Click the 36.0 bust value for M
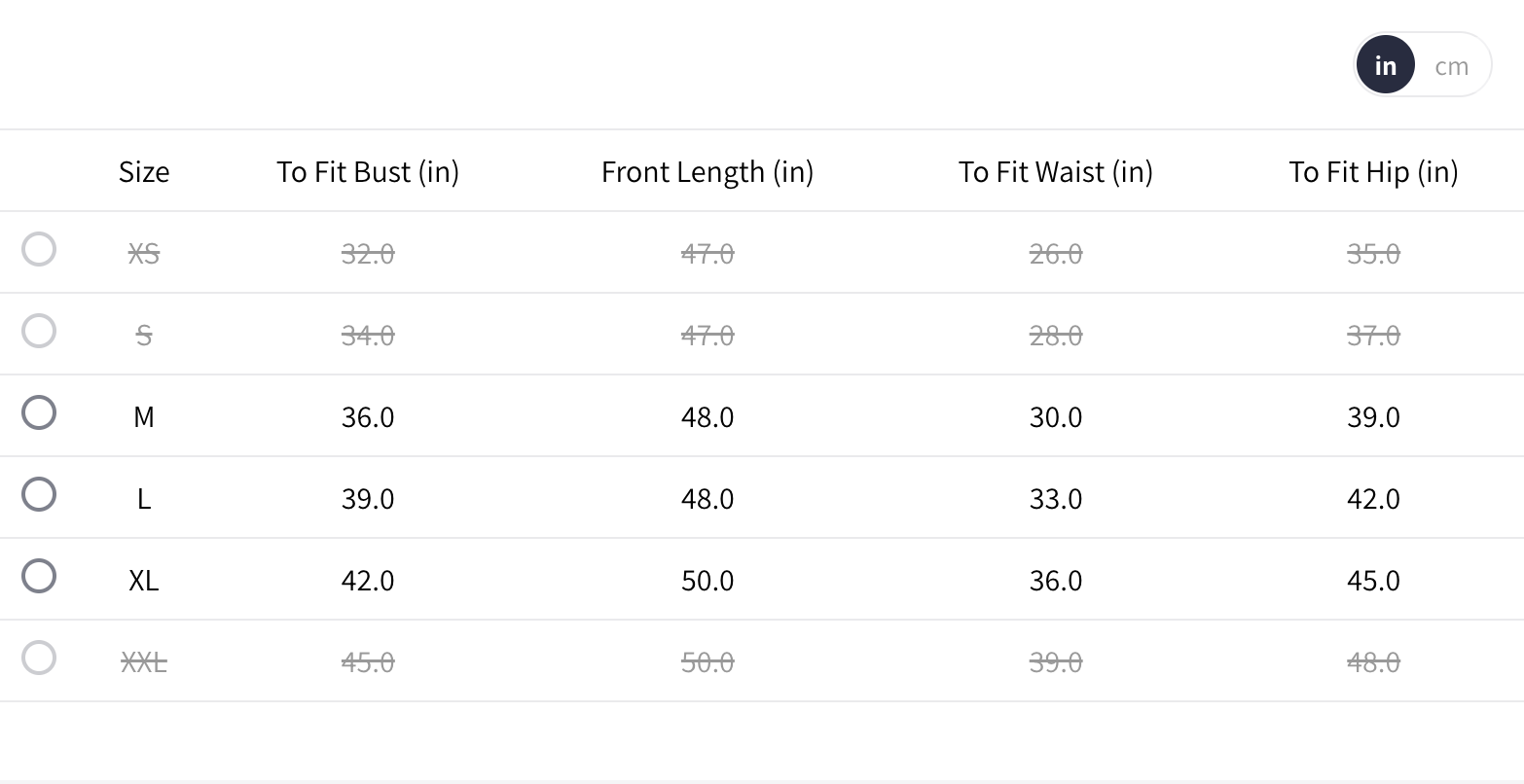The image size is (1524, 784). pyautogui.click(x=368, y=417)
